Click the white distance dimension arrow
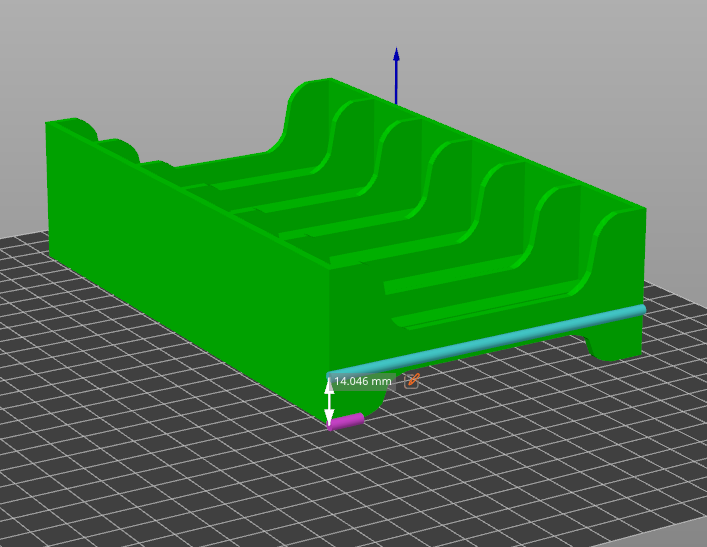Image resolution: width=707 pixels, height=547 pixels. [x=330, y=400]
